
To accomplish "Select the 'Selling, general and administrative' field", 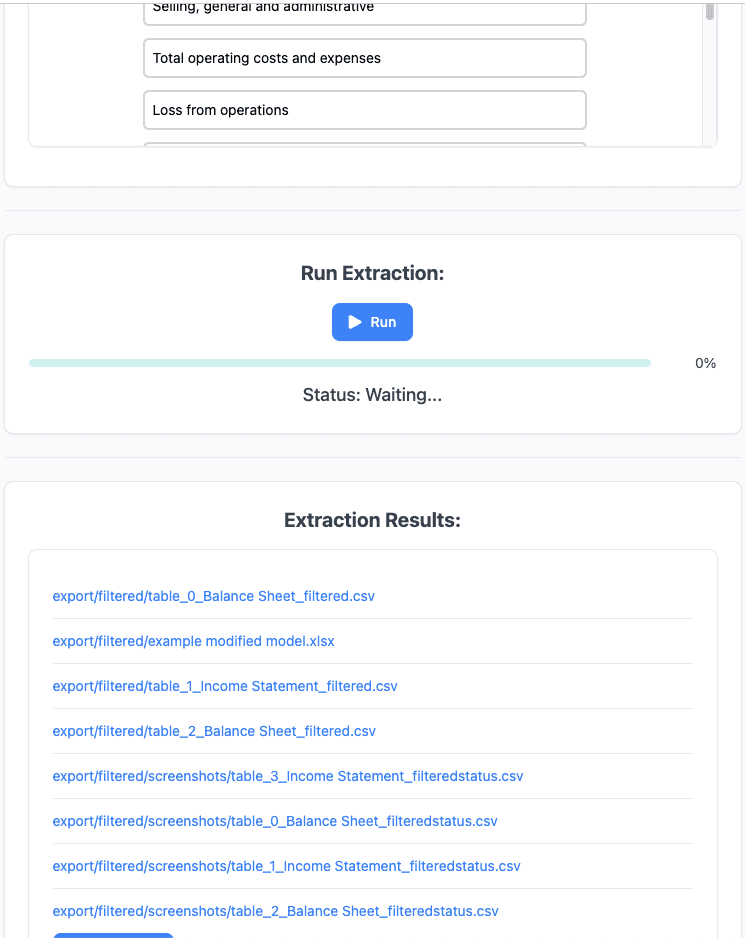I will coord(364,8).
